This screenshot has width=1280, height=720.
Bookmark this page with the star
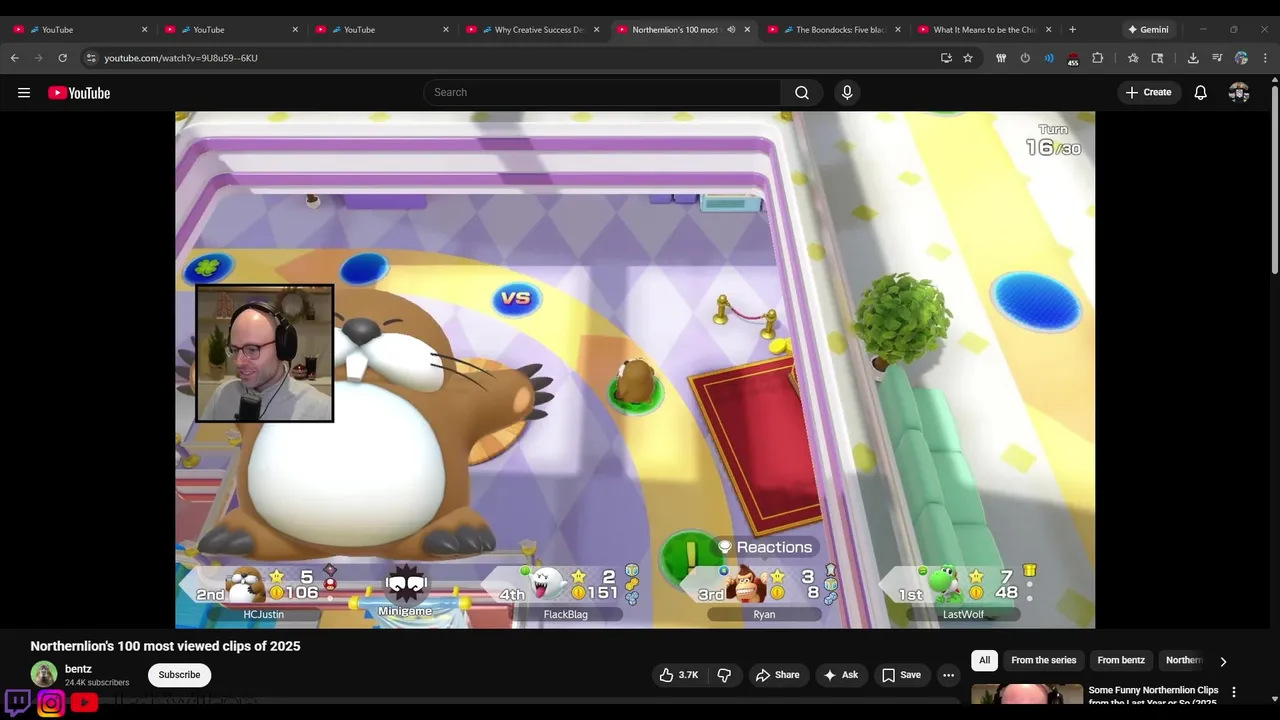click(968, 58)
